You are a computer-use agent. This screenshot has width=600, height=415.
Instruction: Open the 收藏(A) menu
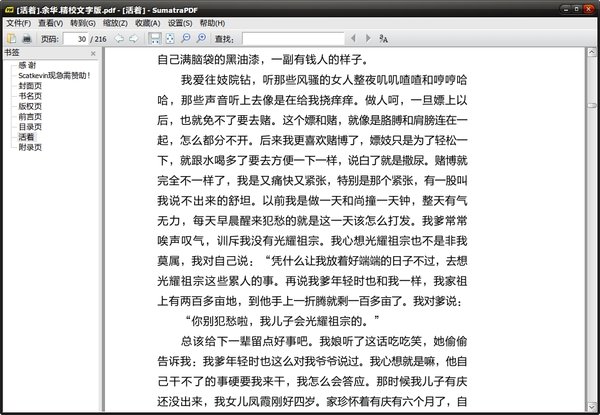(x=148, y=23)
